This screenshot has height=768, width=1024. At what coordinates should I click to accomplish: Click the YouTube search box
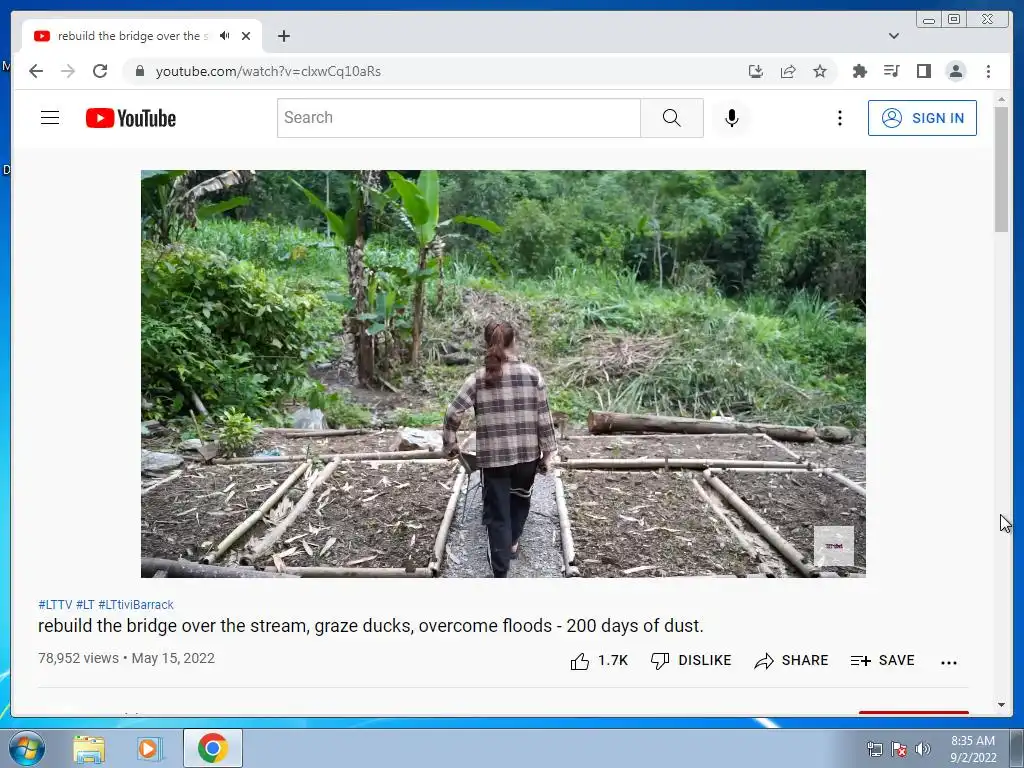point(458,118)
